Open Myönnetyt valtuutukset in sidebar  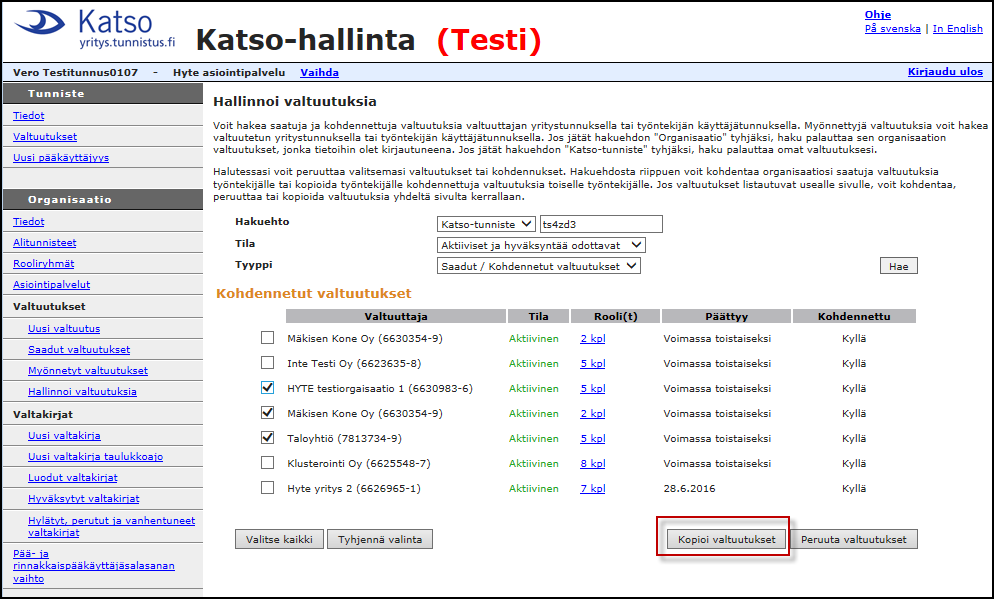coord(87,370)
